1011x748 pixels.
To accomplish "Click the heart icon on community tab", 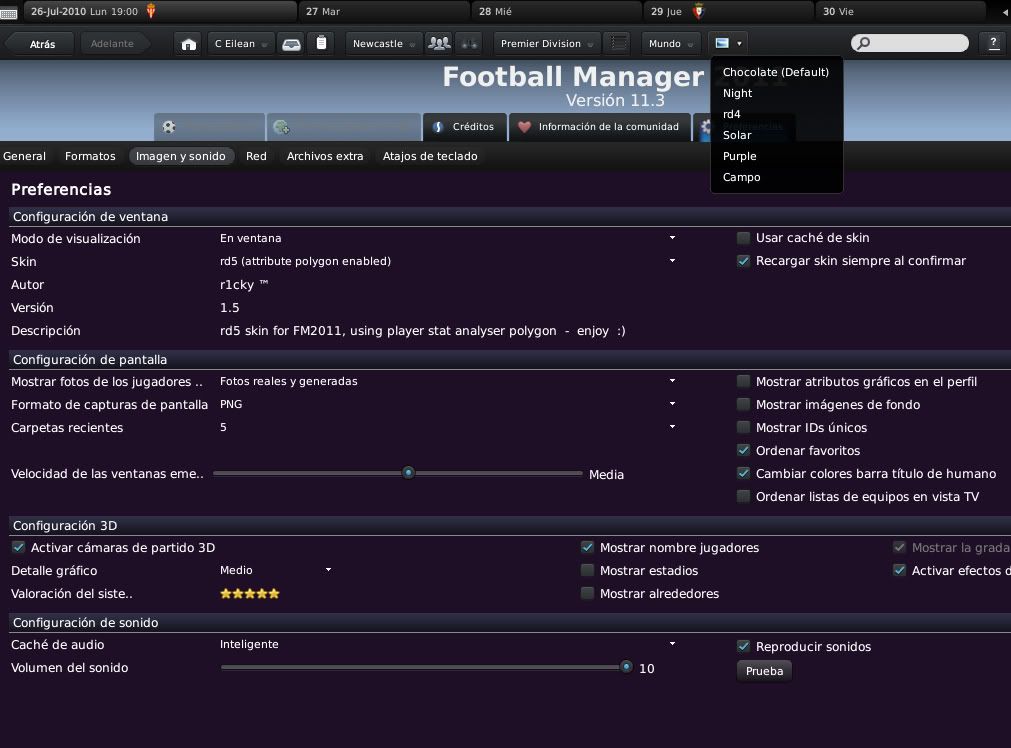I will [x=524, y=127].
